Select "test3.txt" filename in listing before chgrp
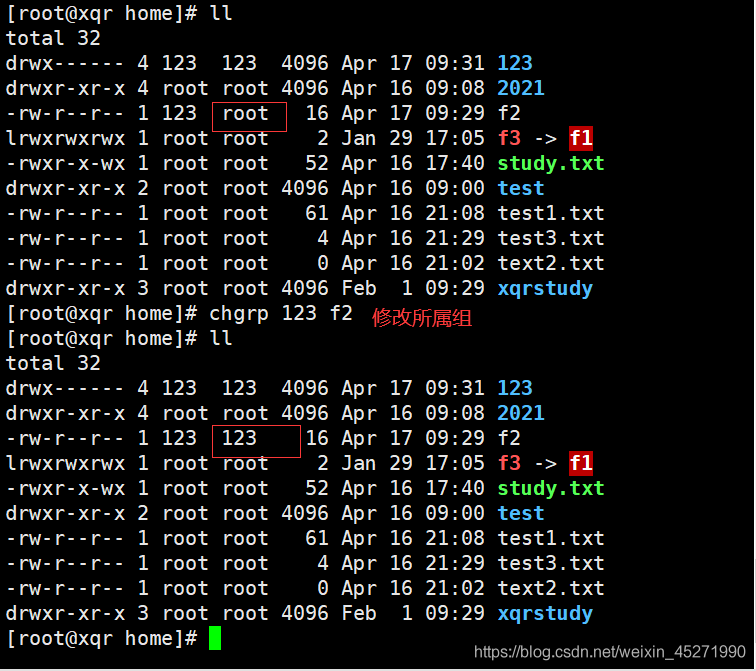Viewport: 756px width, 671px height. (551, 239)
